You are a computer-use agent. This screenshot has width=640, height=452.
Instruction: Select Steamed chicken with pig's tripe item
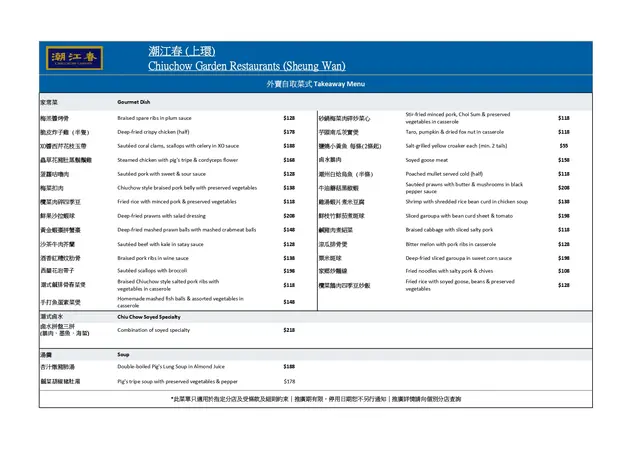177,160
